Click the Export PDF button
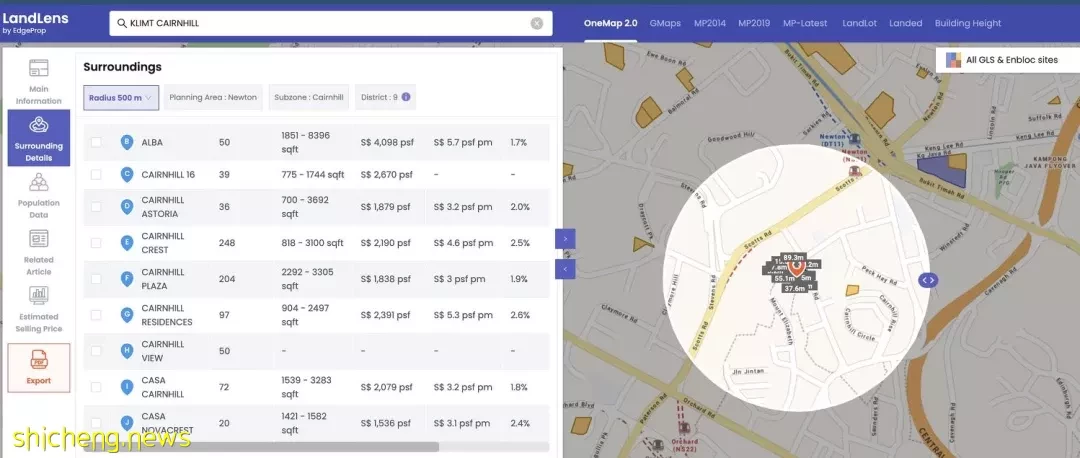Viewport: 1080px width, 458px height. tap(39, 368)
